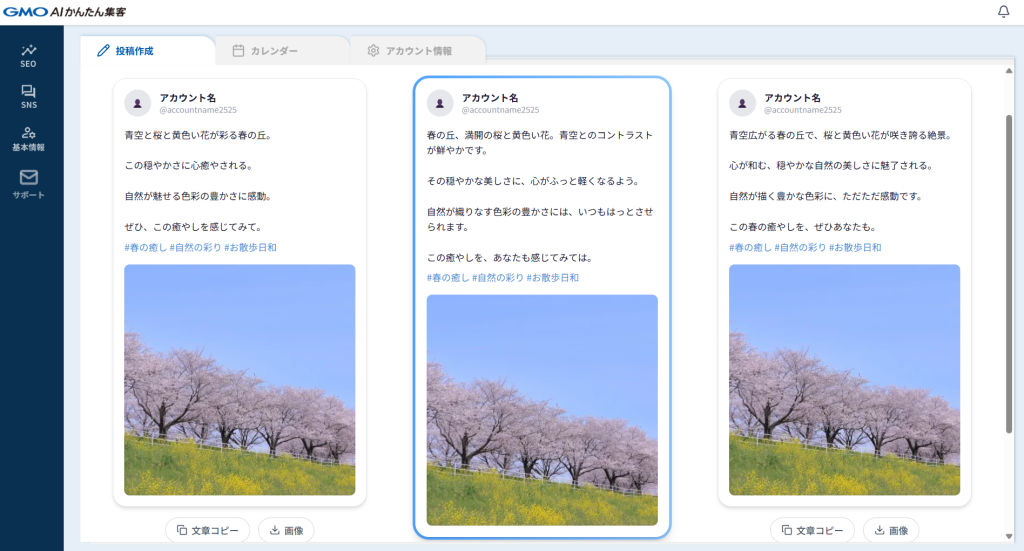Switch to the カレンダー tab
Screen dimensions: 1024x551
(265, 51)
